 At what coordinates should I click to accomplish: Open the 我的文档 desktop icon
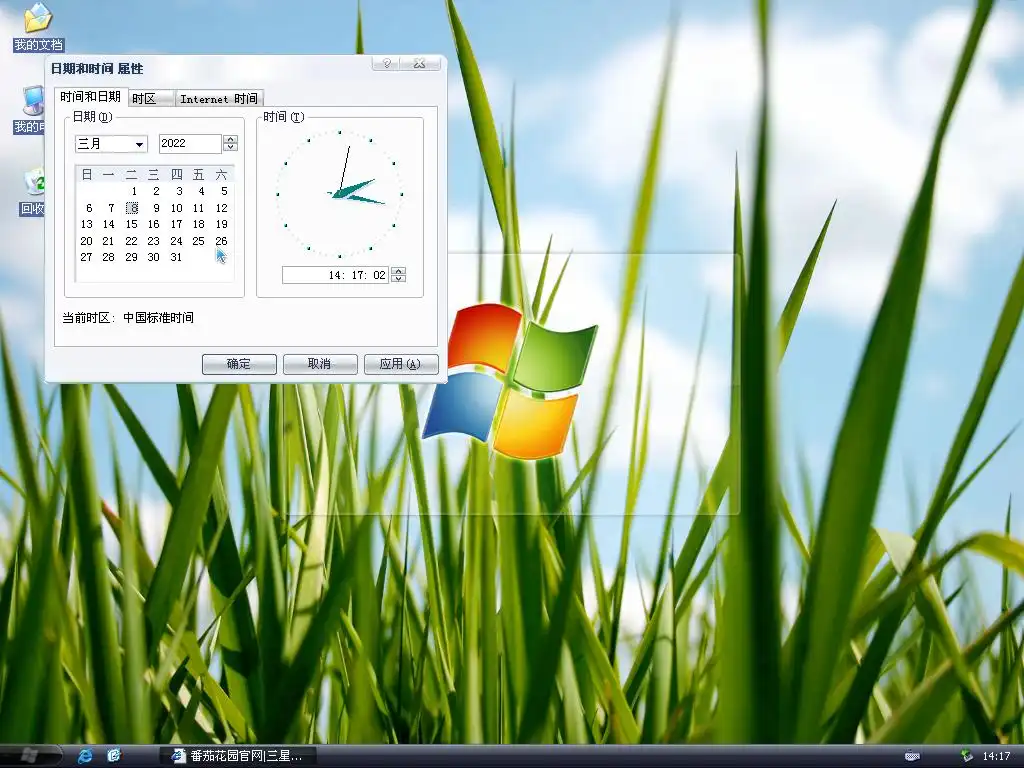[x=38, y=26]
